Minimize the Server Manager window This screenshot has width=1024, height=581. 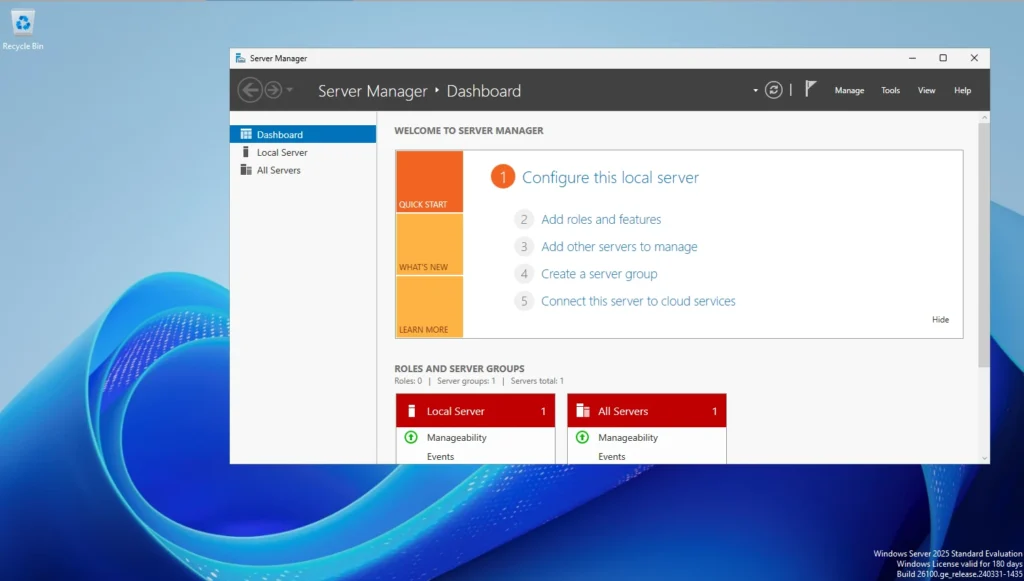(912, 58)
